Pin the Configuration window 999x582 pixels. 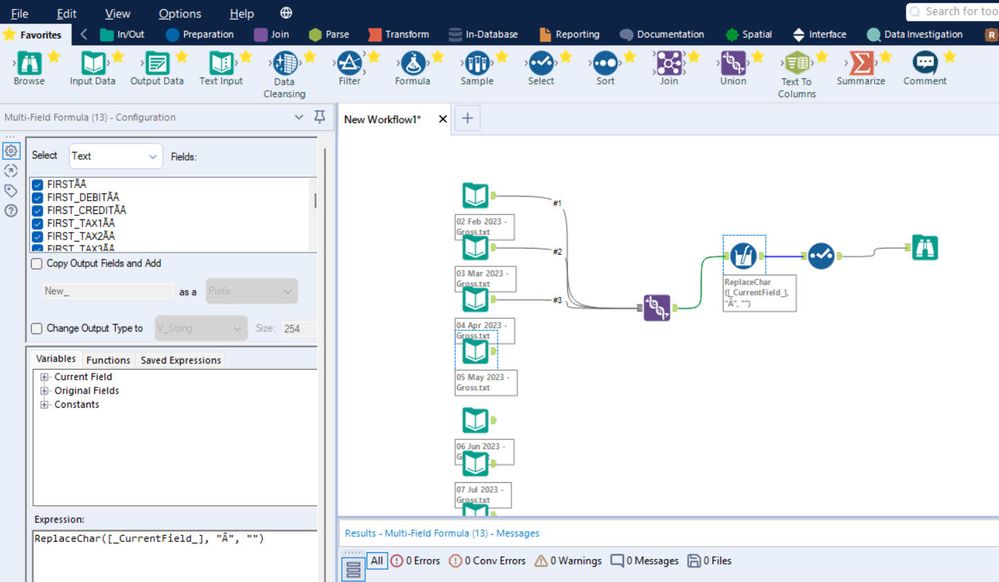[x=320, y=117]
